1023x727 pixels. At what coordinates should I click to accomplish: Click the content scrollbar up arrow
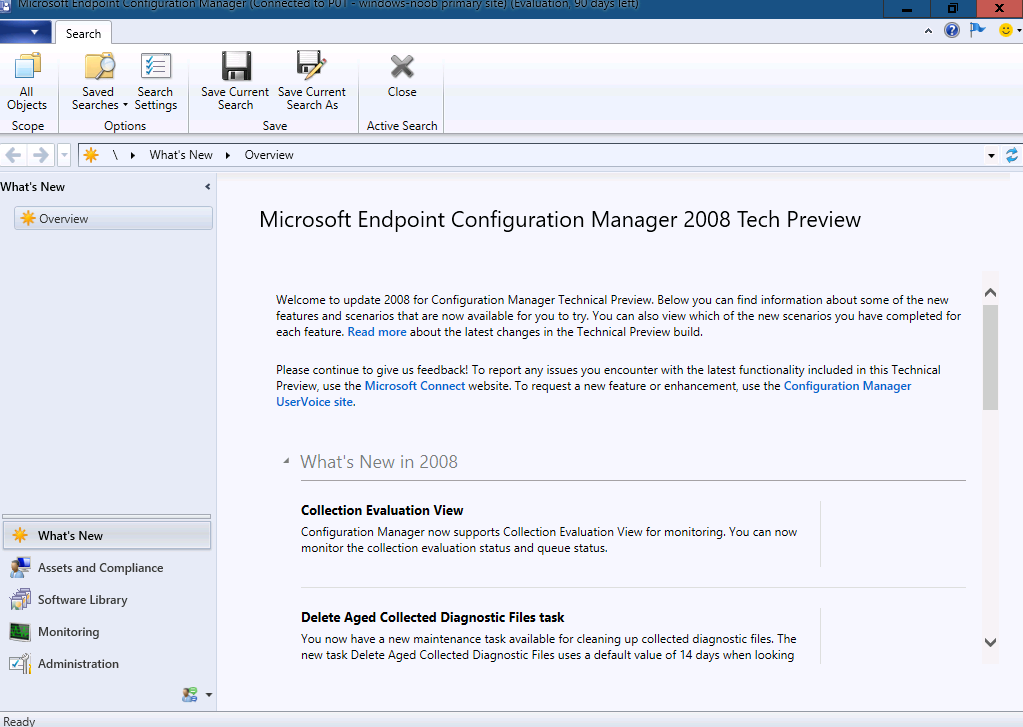coord(990,292)
